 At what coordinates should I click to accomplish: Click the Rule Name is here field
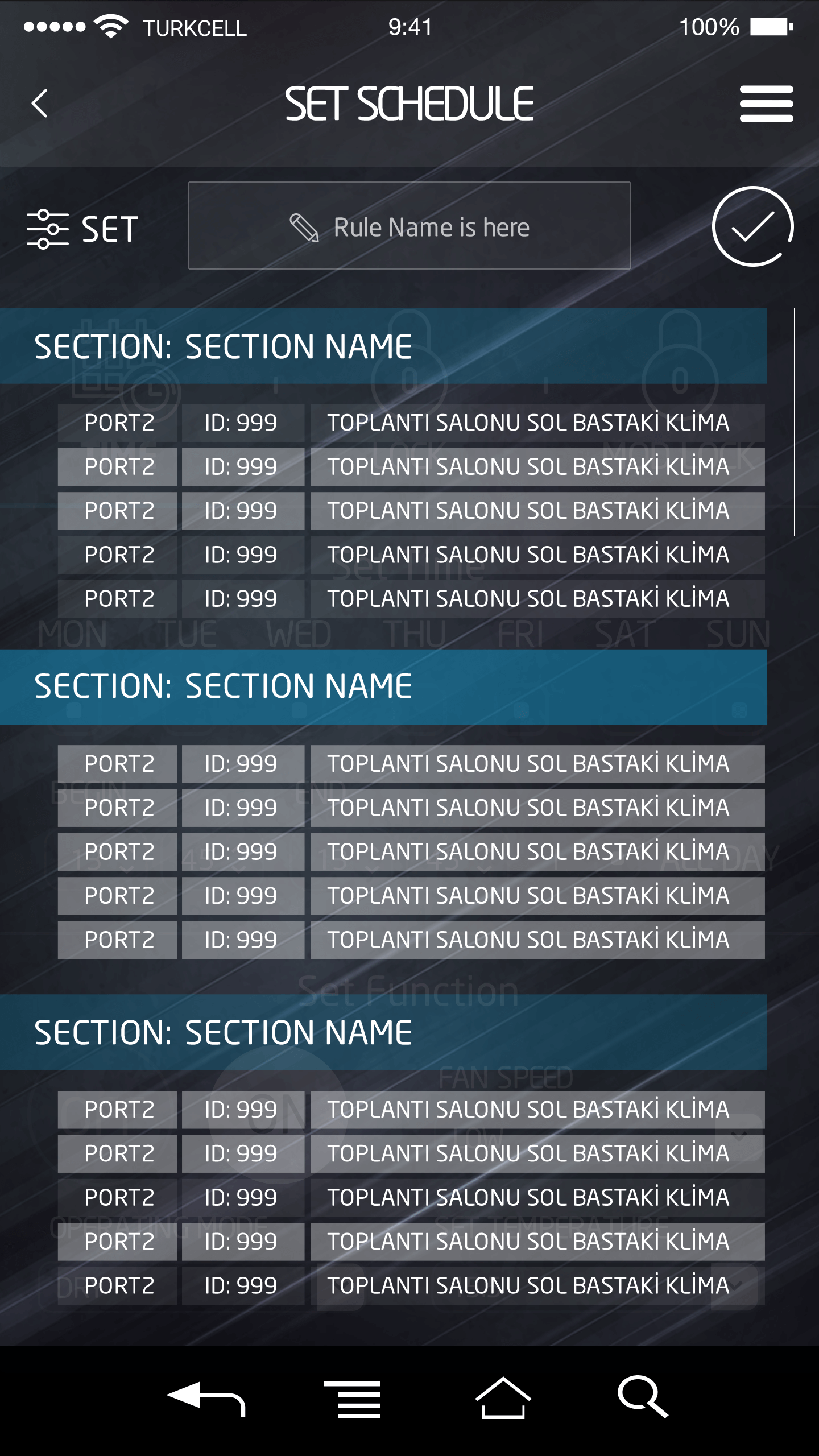tap(409, 226)
